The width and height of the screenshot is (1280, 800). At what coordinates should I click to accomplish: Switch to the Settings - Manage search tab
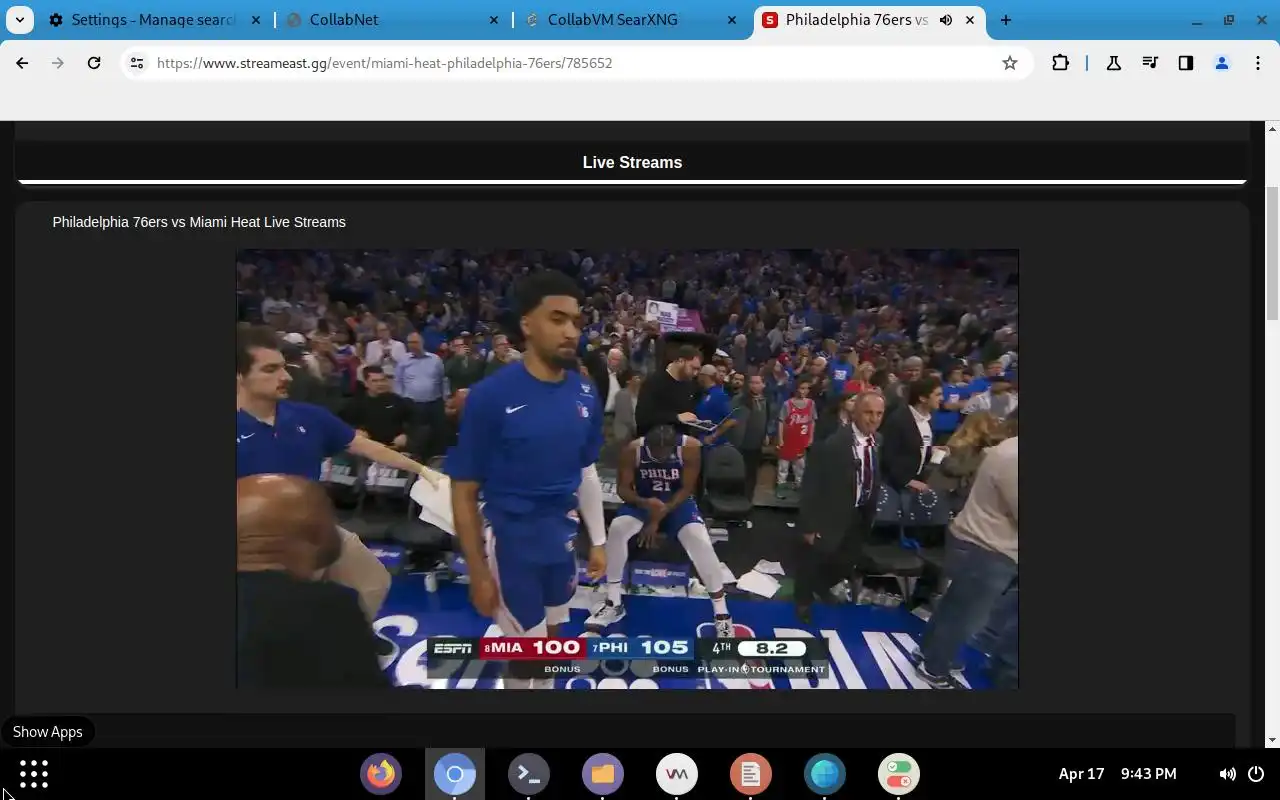point(153,20)
